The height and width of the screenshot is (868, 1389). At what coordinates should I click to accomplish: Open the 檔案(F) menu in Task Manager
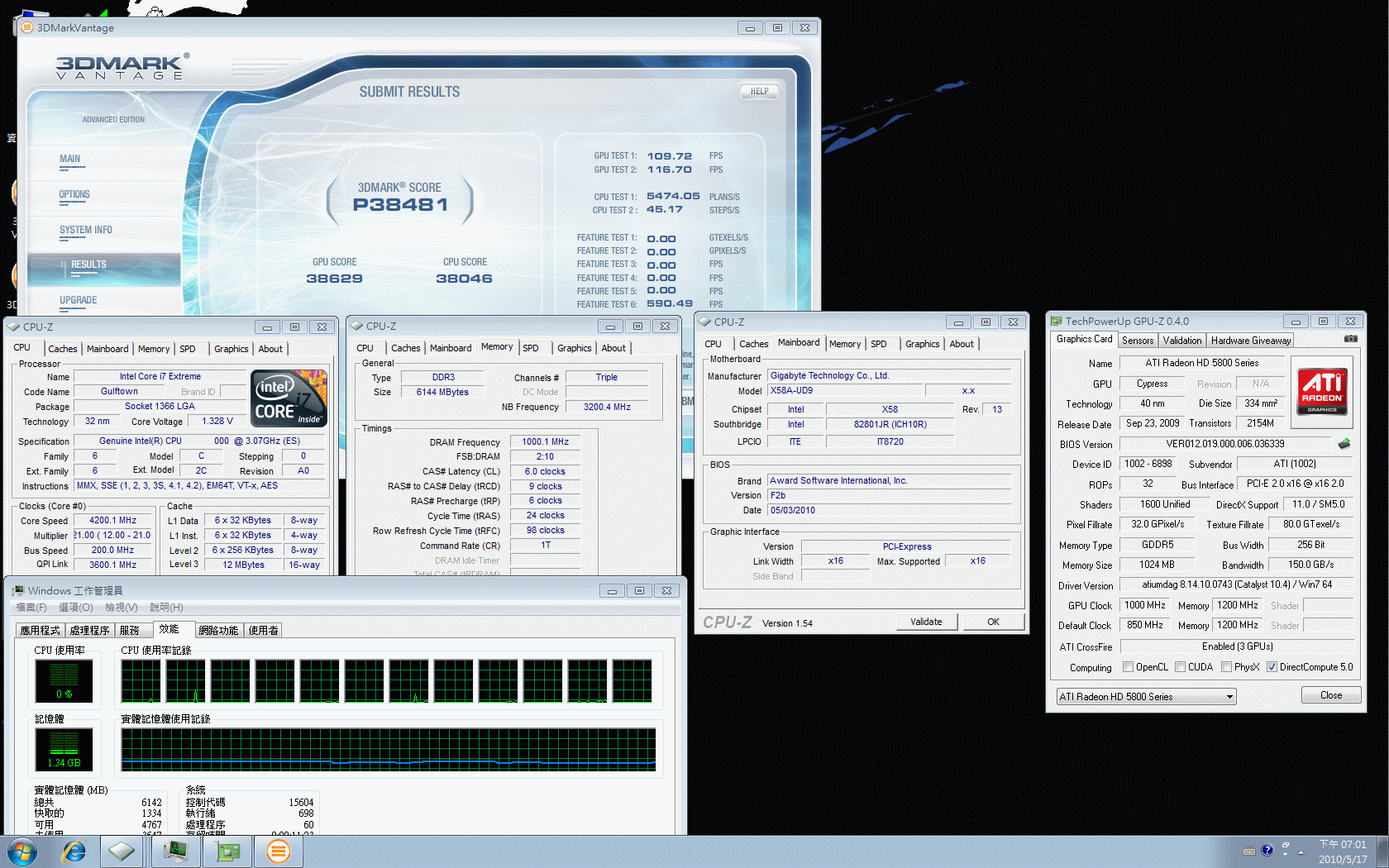(31, 608)
